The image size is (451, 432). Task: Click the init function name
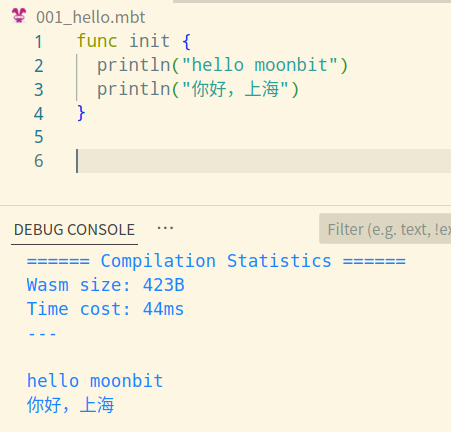point(150,41)
